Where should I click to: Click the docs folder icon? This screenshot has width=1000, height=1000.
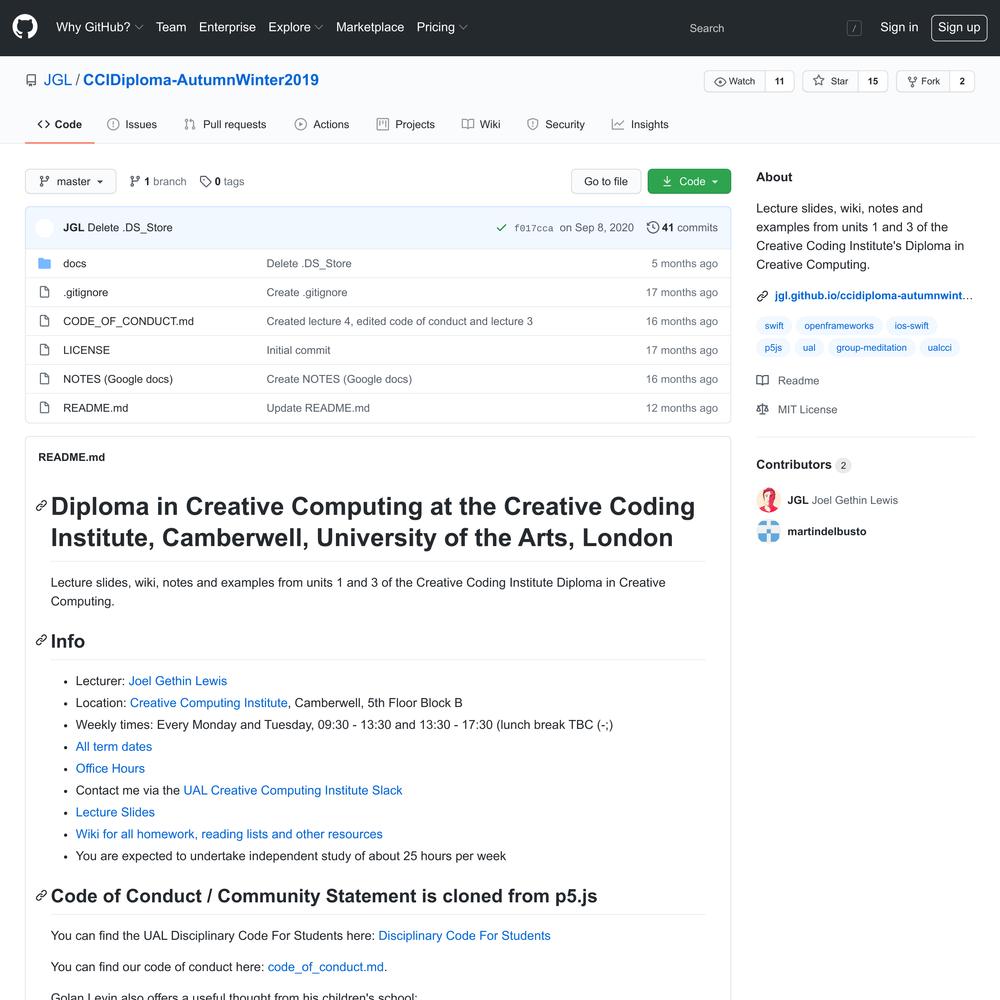tap(44, 263)
